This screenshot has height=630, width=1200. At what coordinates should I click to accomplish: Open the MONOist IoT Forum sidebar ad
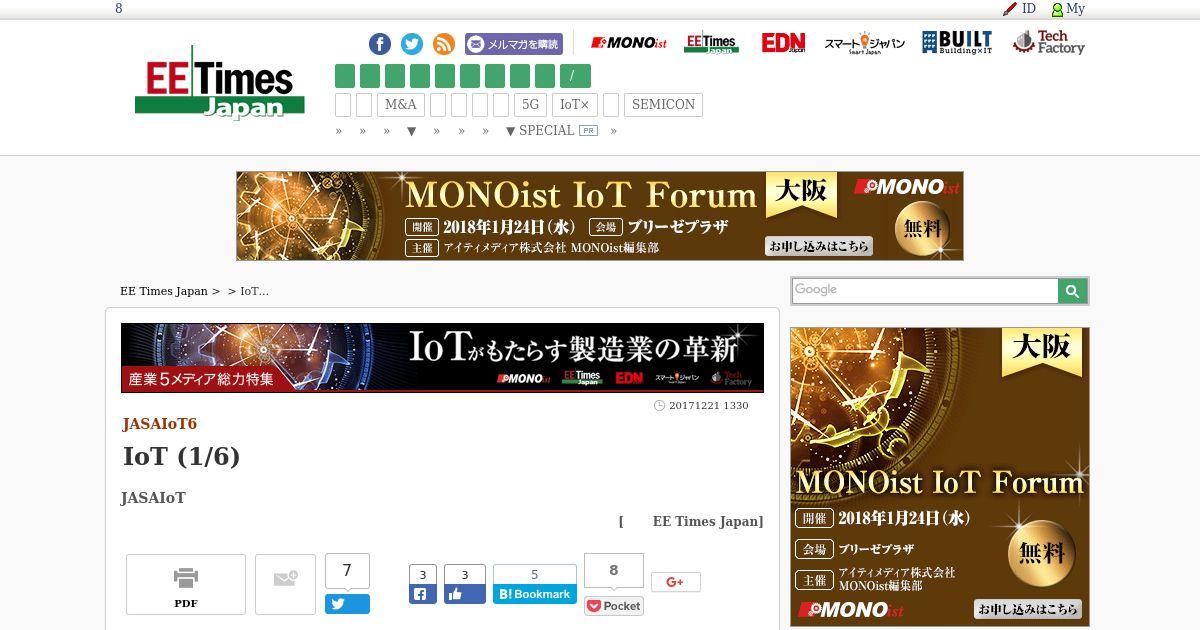[940, 477]
